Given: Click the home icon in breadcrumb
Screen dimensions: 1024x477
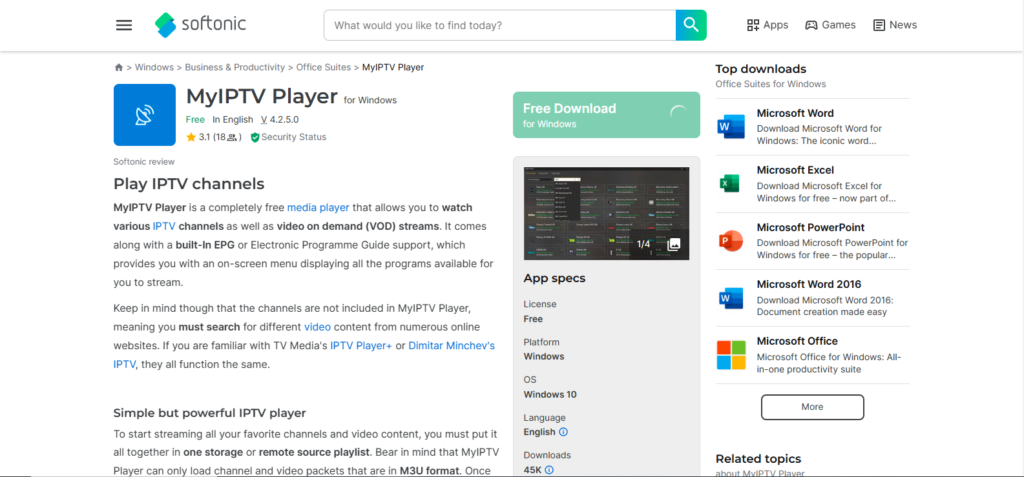Looking at the screenshot, I should pos(119,67).
